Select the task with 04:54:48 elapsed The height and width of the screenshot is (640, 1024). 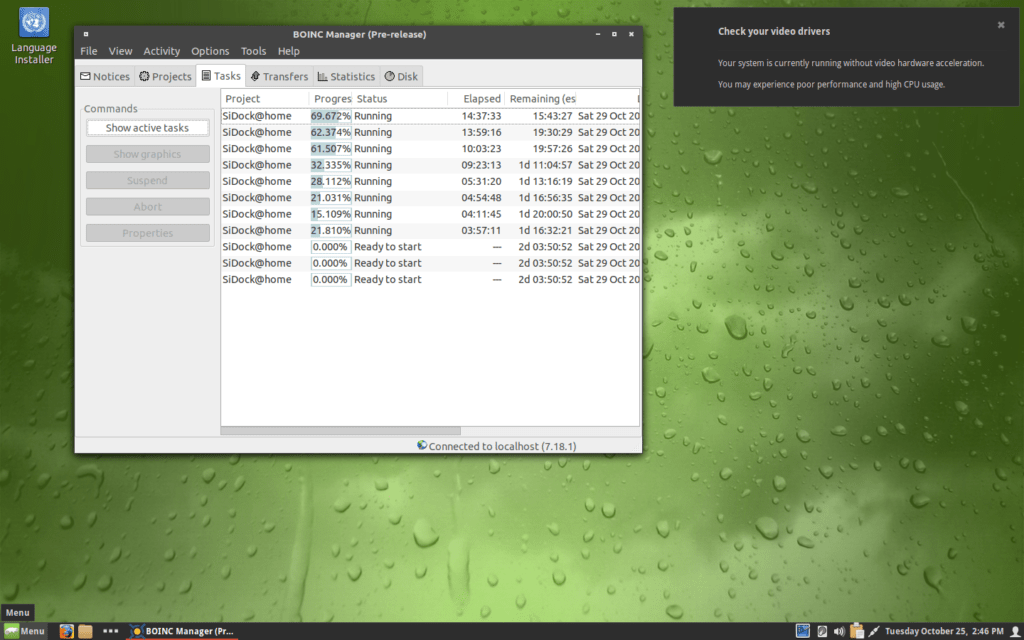click(430, 197)
